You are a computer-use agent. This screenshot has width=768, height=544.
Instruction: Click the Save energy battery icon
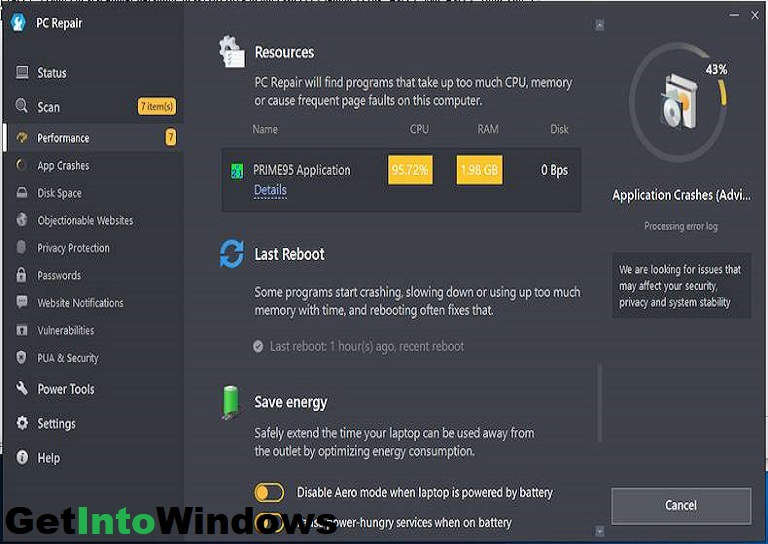tap(231, 402)
